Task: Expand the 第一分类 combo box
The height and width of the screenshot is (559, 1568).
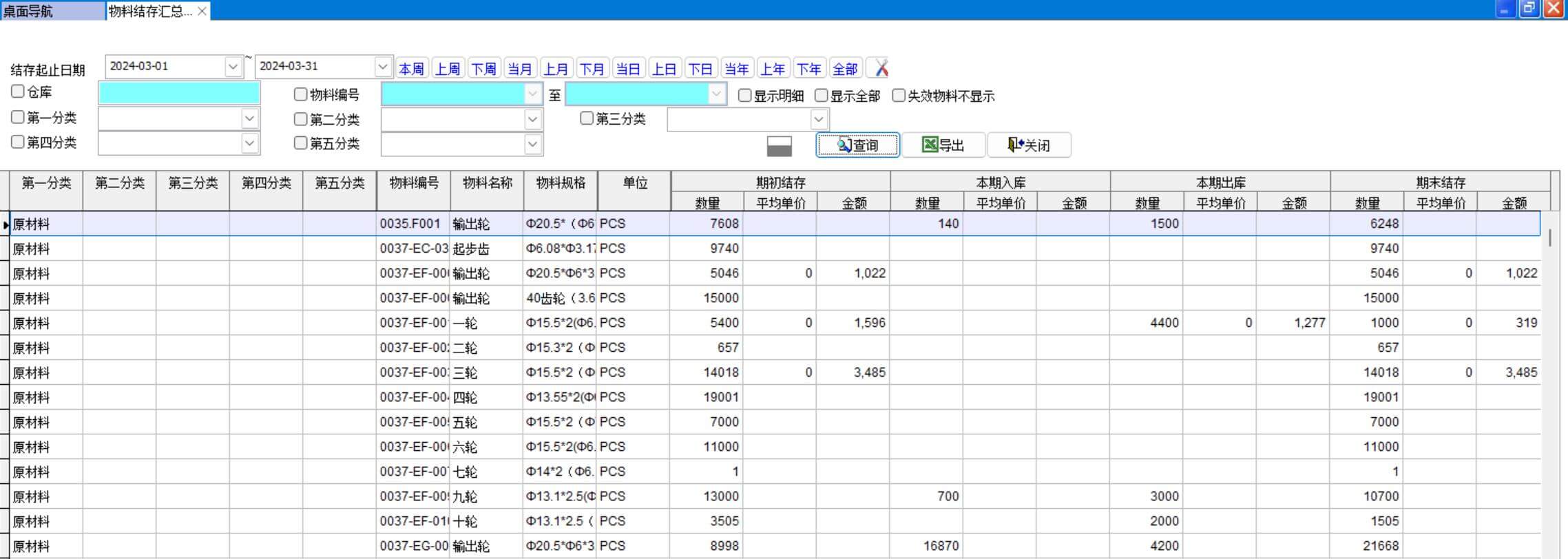Action: click(x=249, y=119)
